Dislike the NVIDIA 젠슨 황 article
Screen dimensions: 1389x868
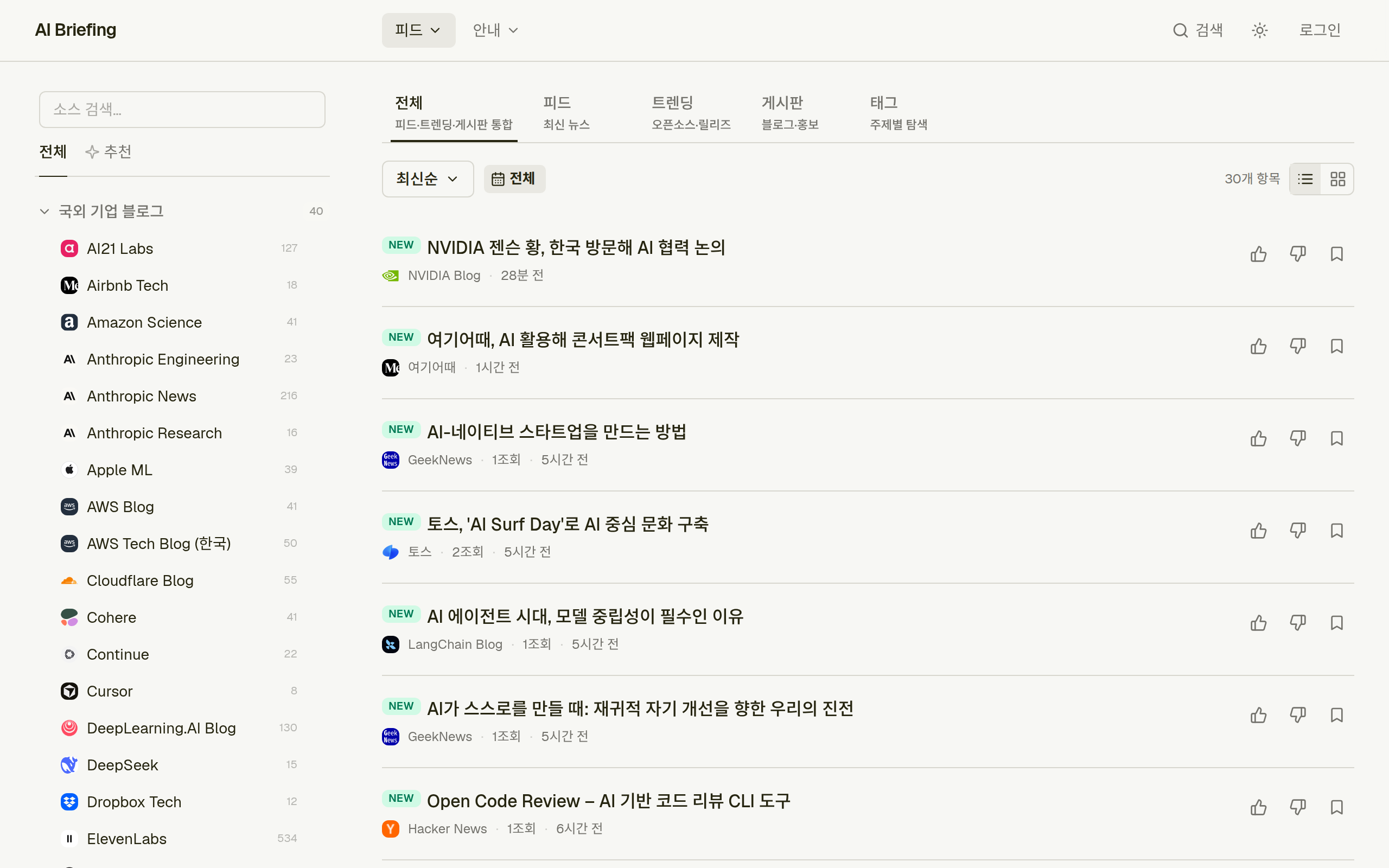pyautogui.click(x=1298, y=254)
